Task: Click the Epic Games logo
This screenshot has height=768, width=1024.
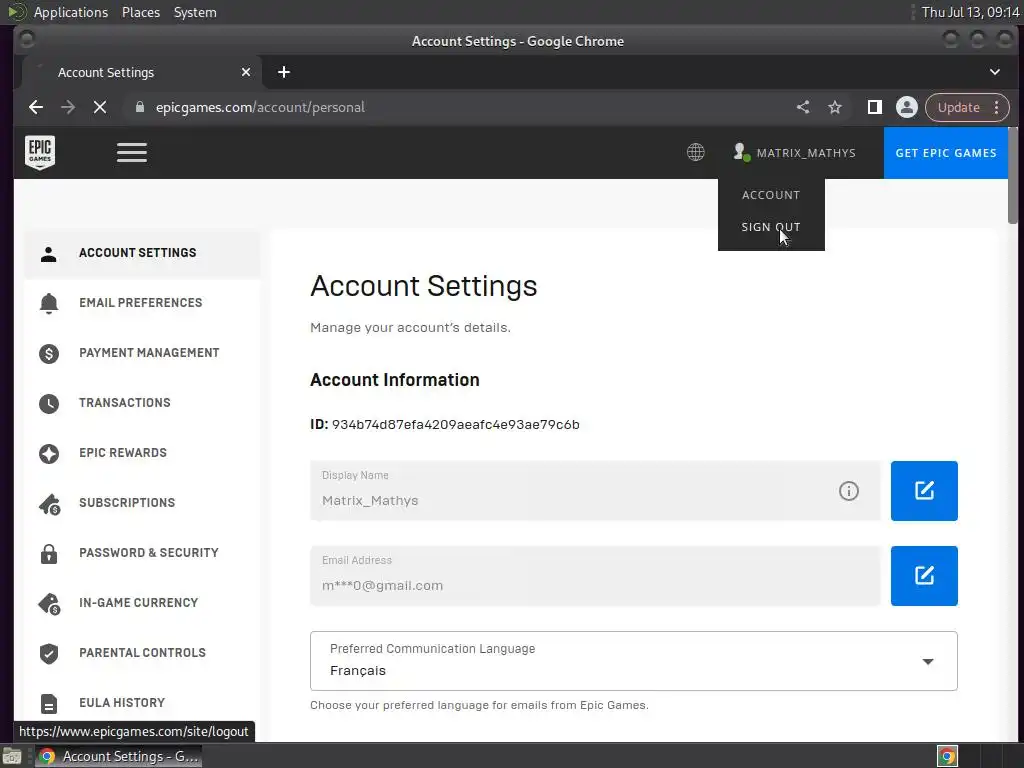Action: click(x=40, y=152)
